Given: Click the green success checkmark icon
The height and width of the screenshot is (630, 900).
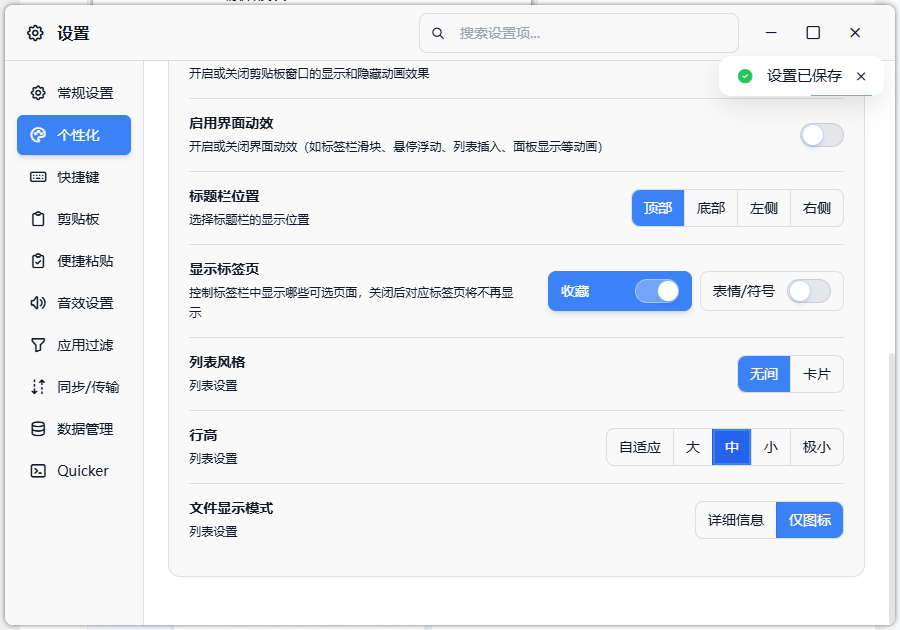Looking at the screenshot, I should tap(745, 76).
